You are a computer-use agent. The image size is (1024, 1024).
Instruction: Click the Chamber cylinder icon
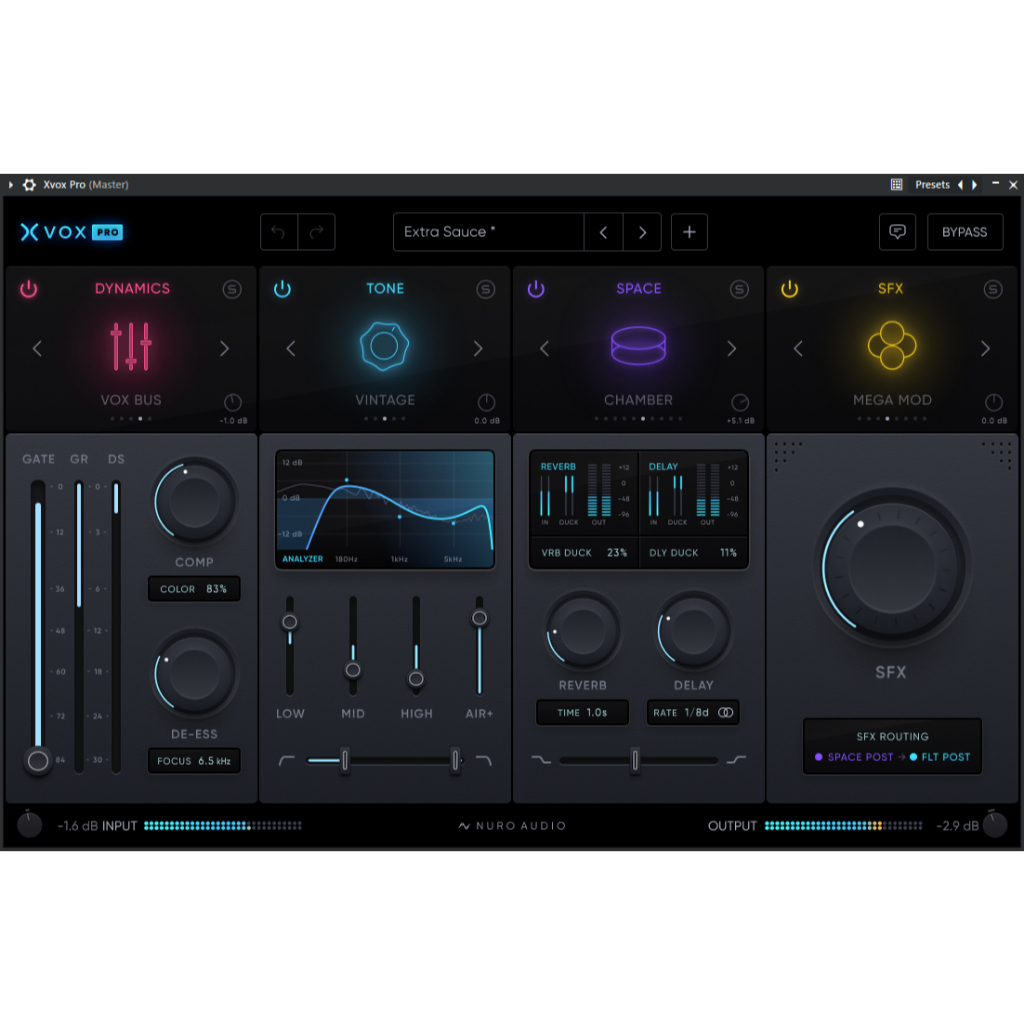(x=638, y=345)
